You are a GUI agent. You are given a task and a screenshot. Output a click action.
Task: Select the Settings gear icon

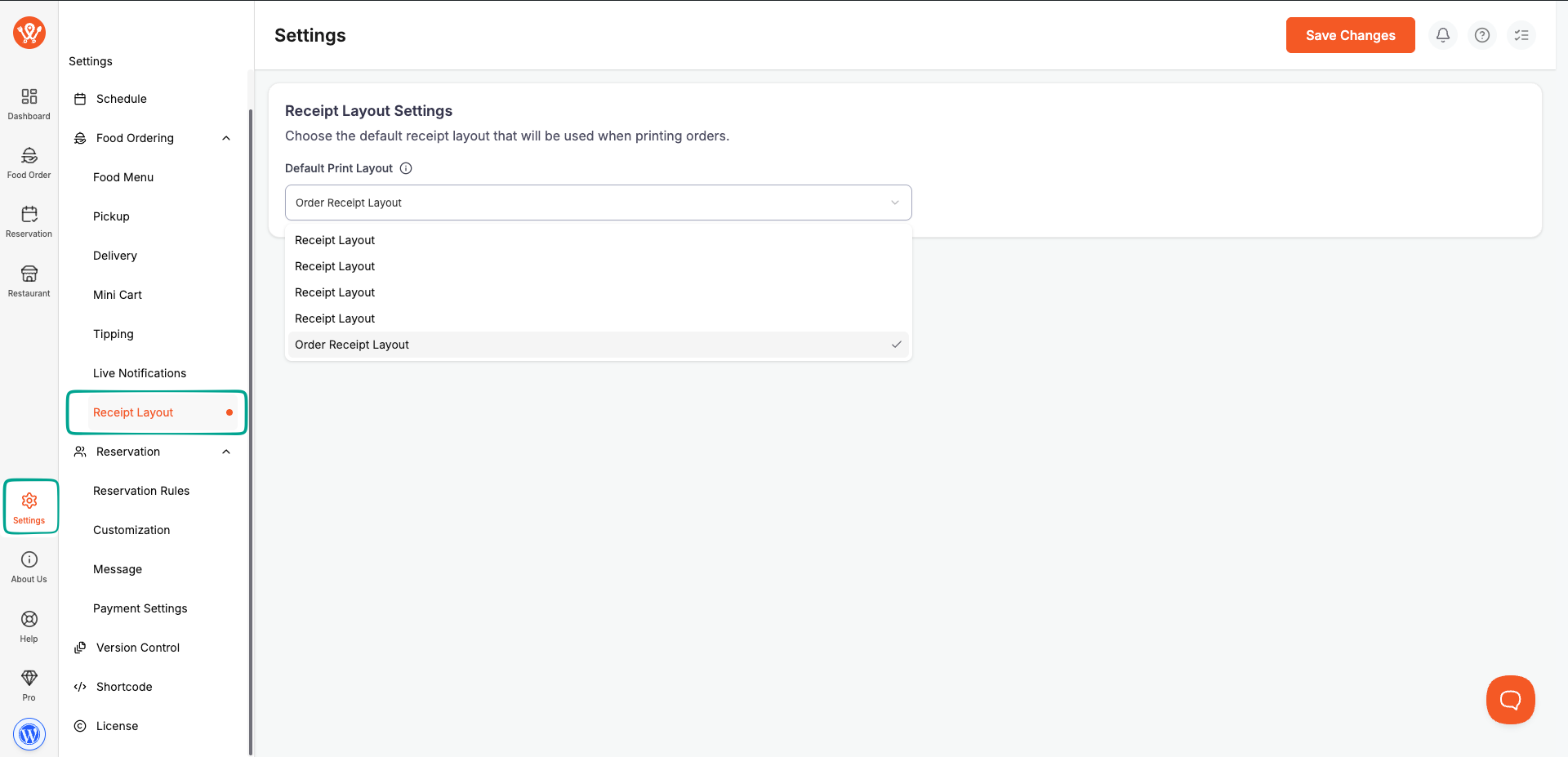[x=29, y=505]
